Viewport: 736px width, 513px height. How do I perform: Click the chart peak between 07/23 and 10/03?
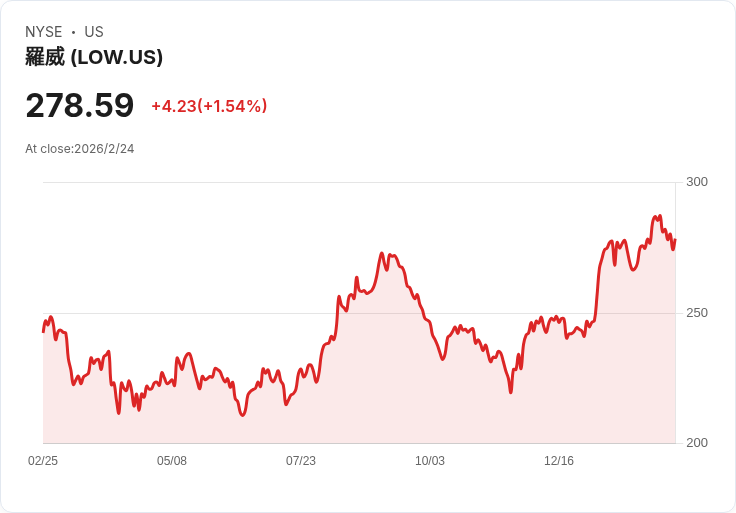click(382, 254)
